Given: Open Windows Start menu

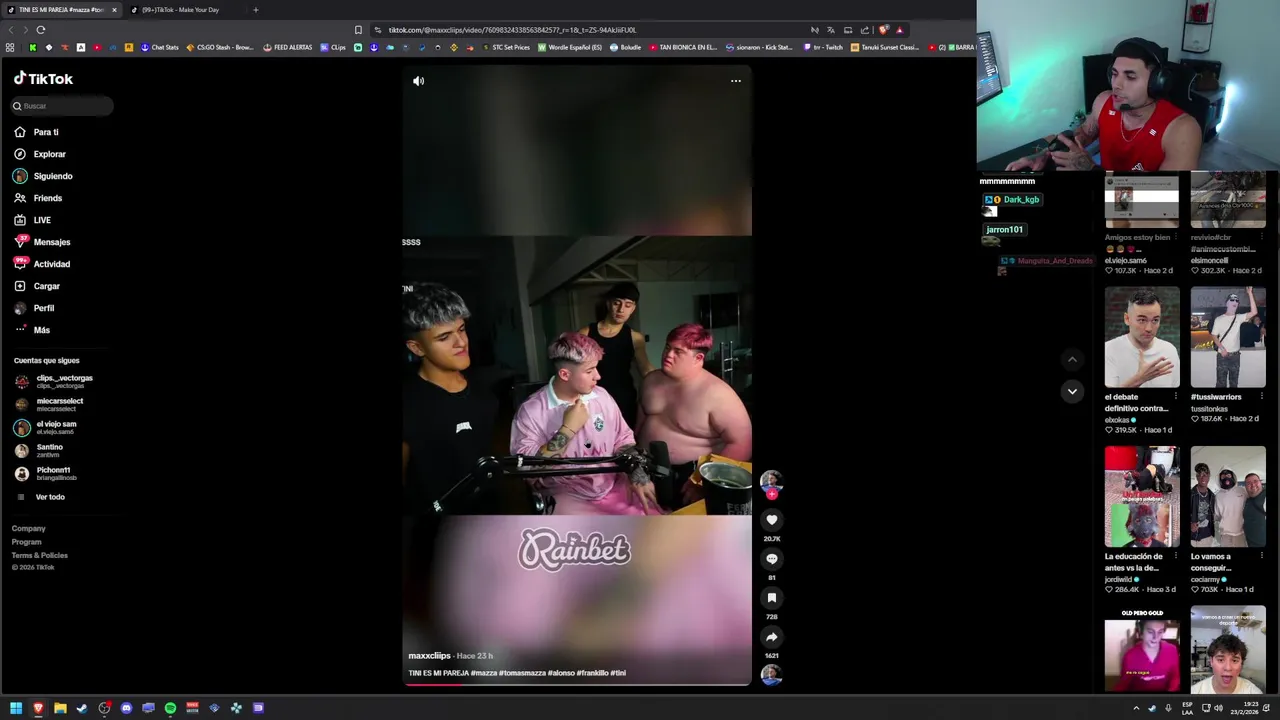Looking at the screenshot, I should tap(16, 708).
